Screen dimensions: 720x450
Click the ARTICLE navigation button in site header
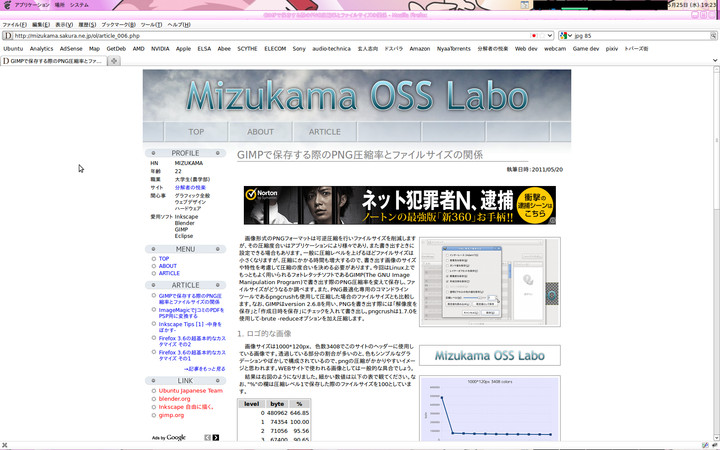point(325,132)
